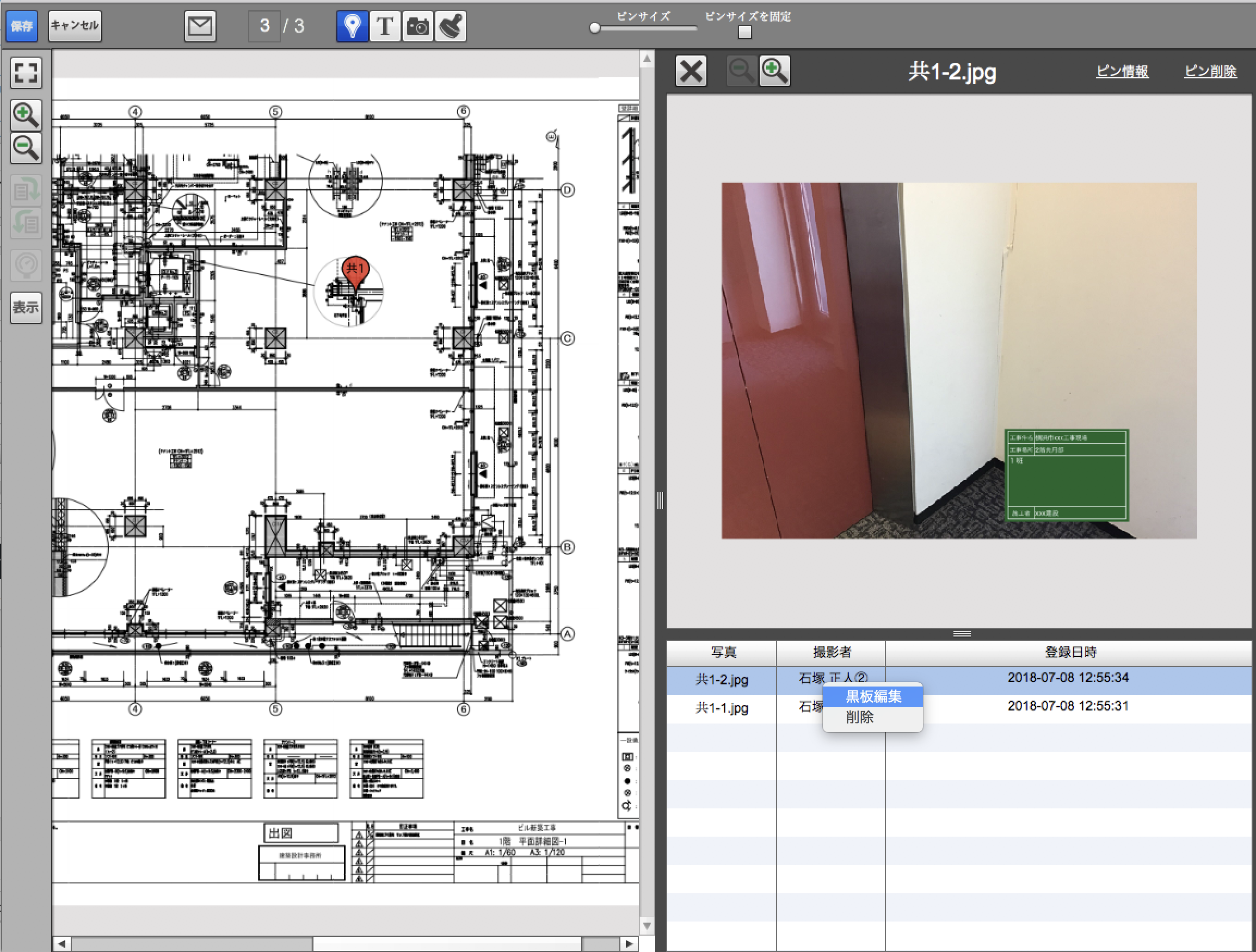Click the ピン削除 link

(x=1210, y=71)
